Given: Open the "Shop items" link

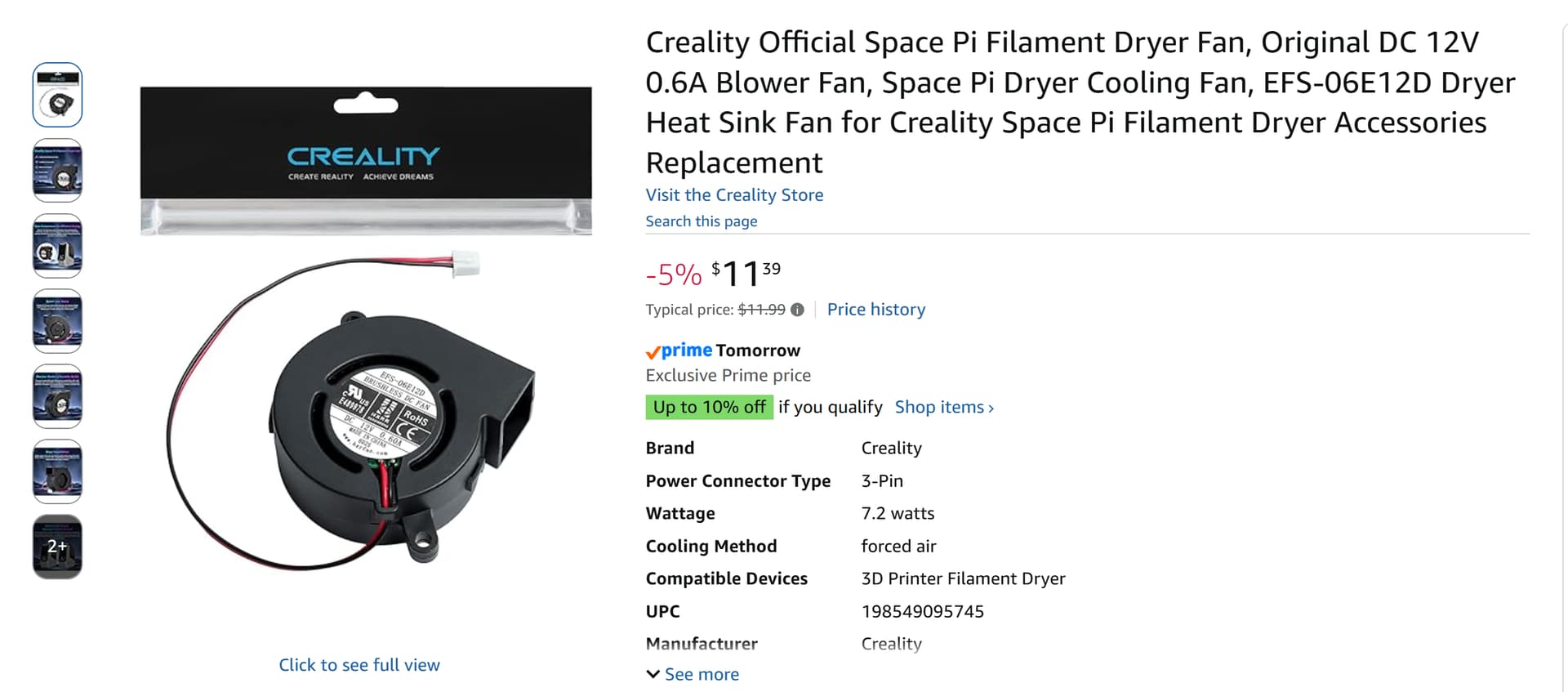Looking at the screenshot, I should pyautogui.click(x=944, y=407).
